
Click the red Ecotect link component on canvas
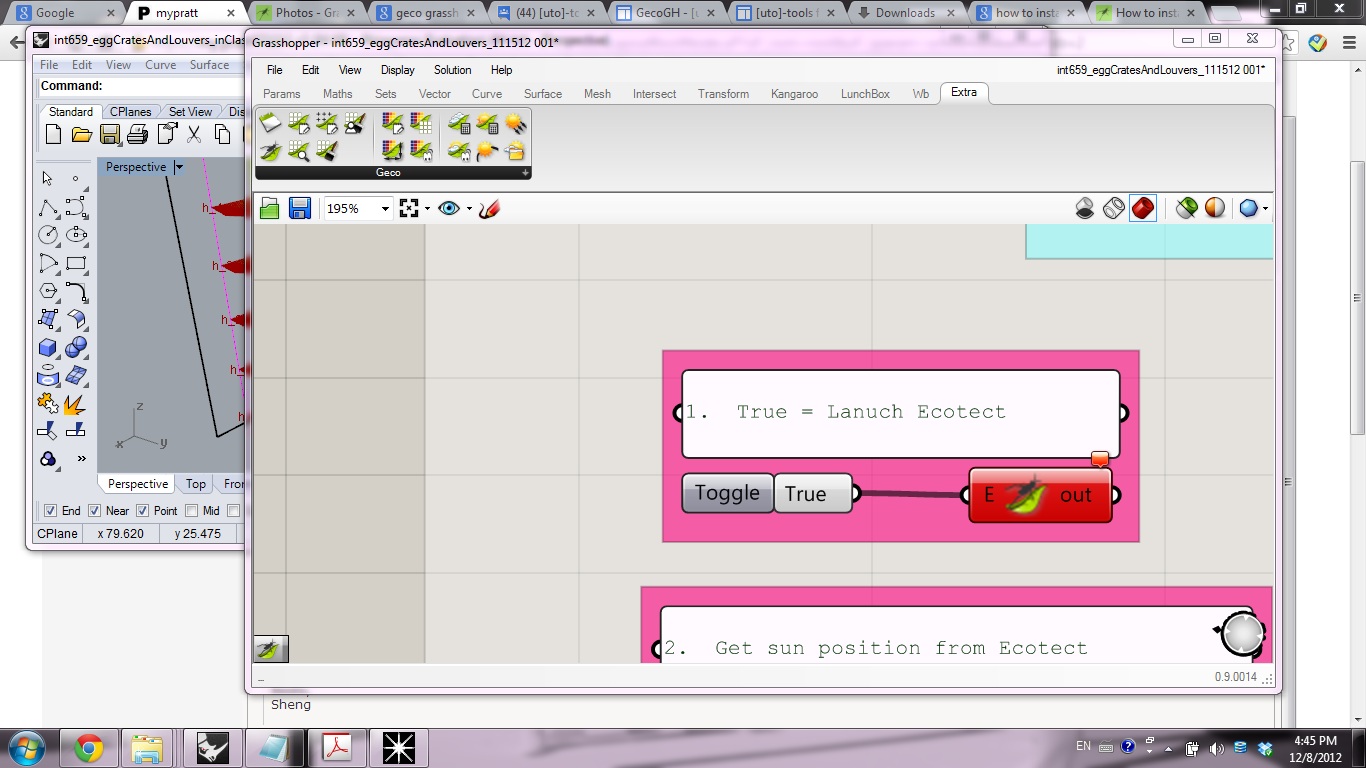[1039, 495]
